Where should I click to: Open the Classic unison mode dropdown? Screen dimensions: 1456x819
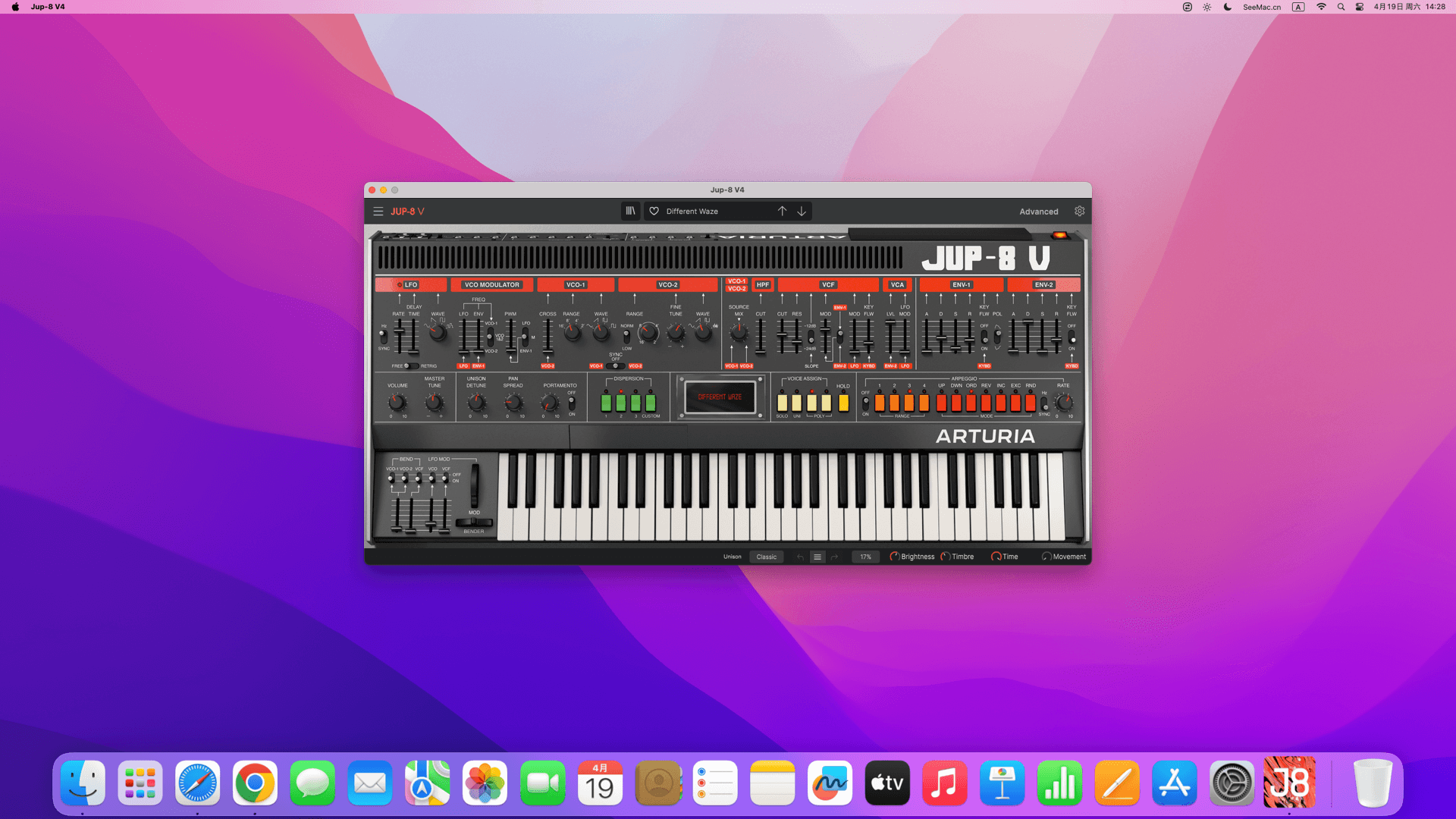[766, 557]
